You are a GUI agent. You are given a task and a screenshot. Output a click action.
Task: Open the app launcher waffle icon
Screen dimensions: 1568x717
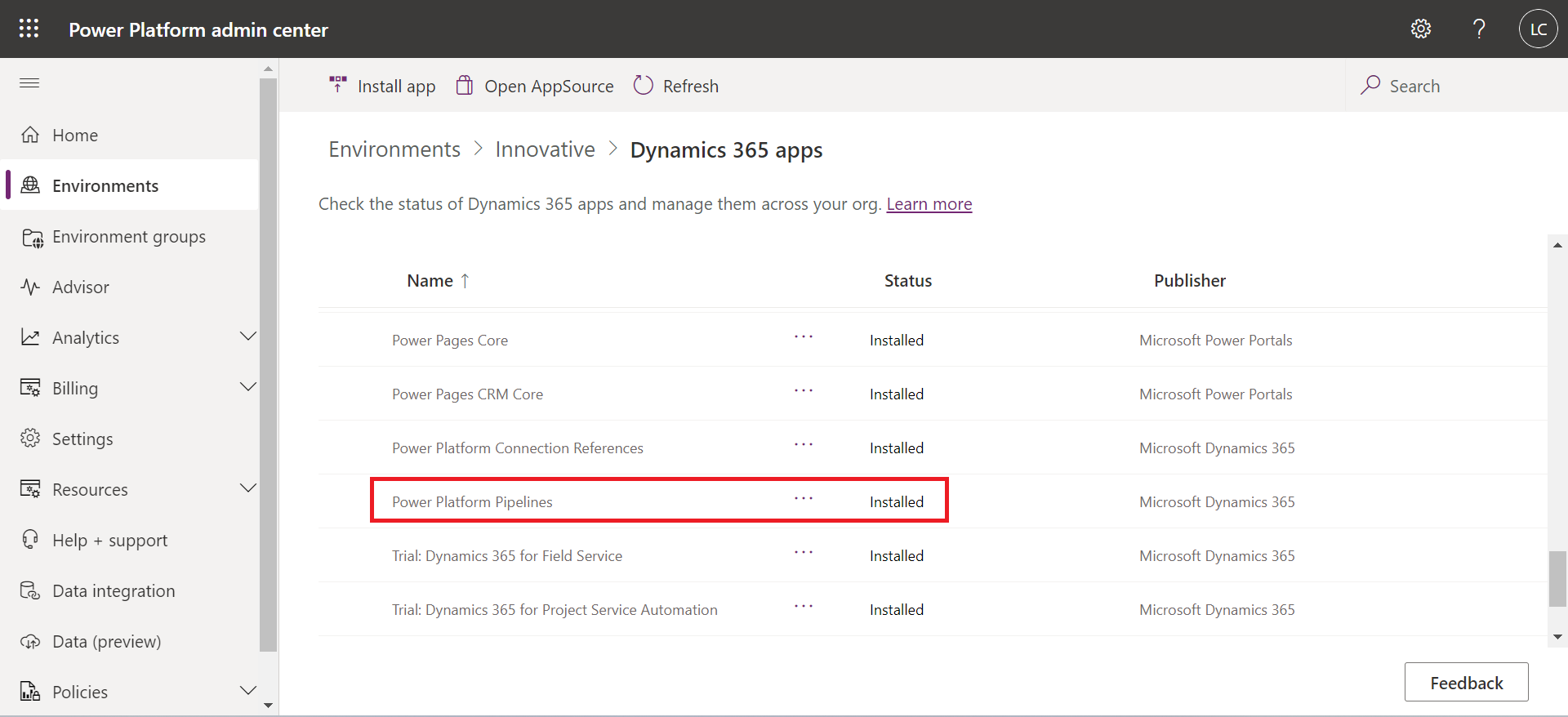click(29, 29)
